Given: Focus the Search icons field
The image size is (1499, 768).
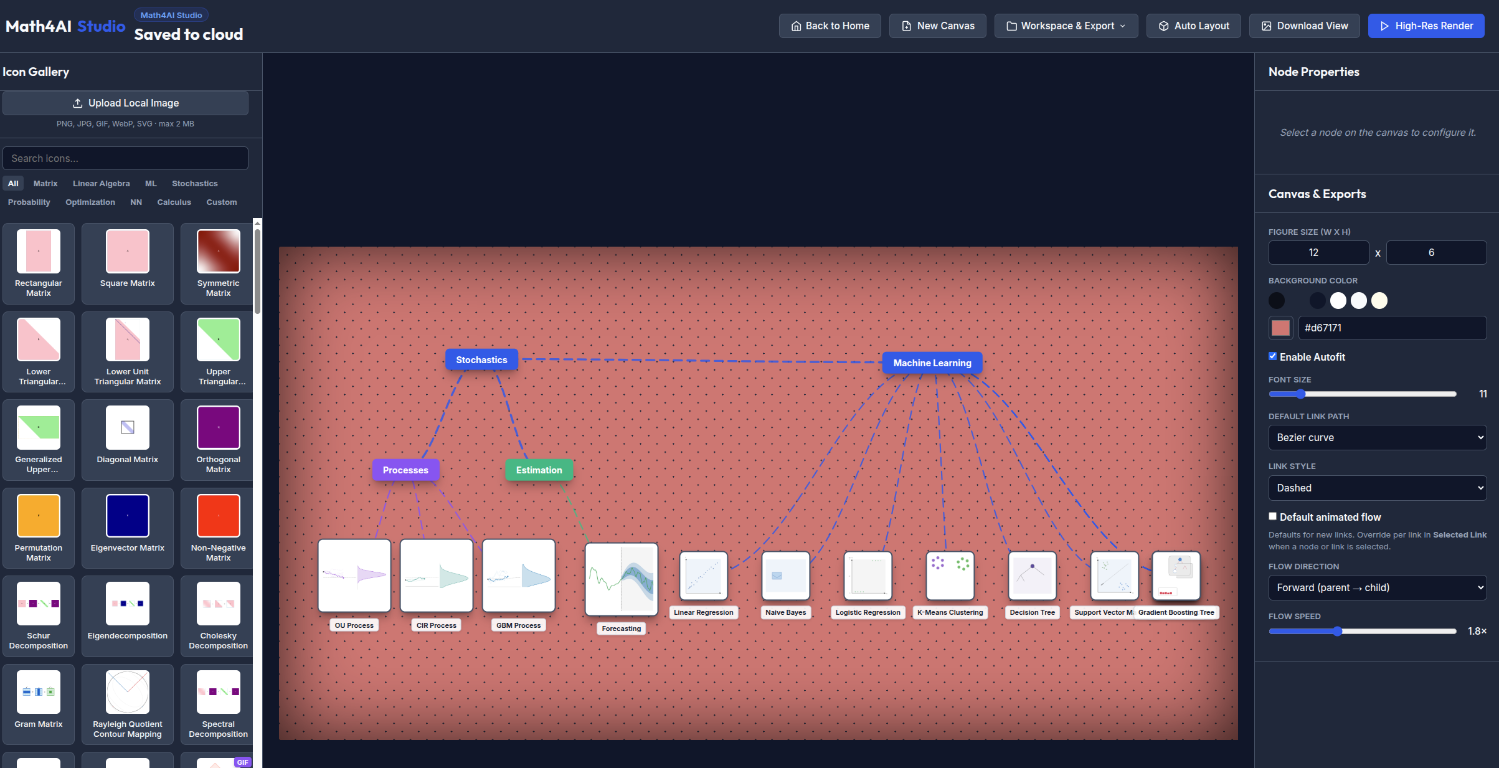Looking at the screenshot, I should [125, 158].
